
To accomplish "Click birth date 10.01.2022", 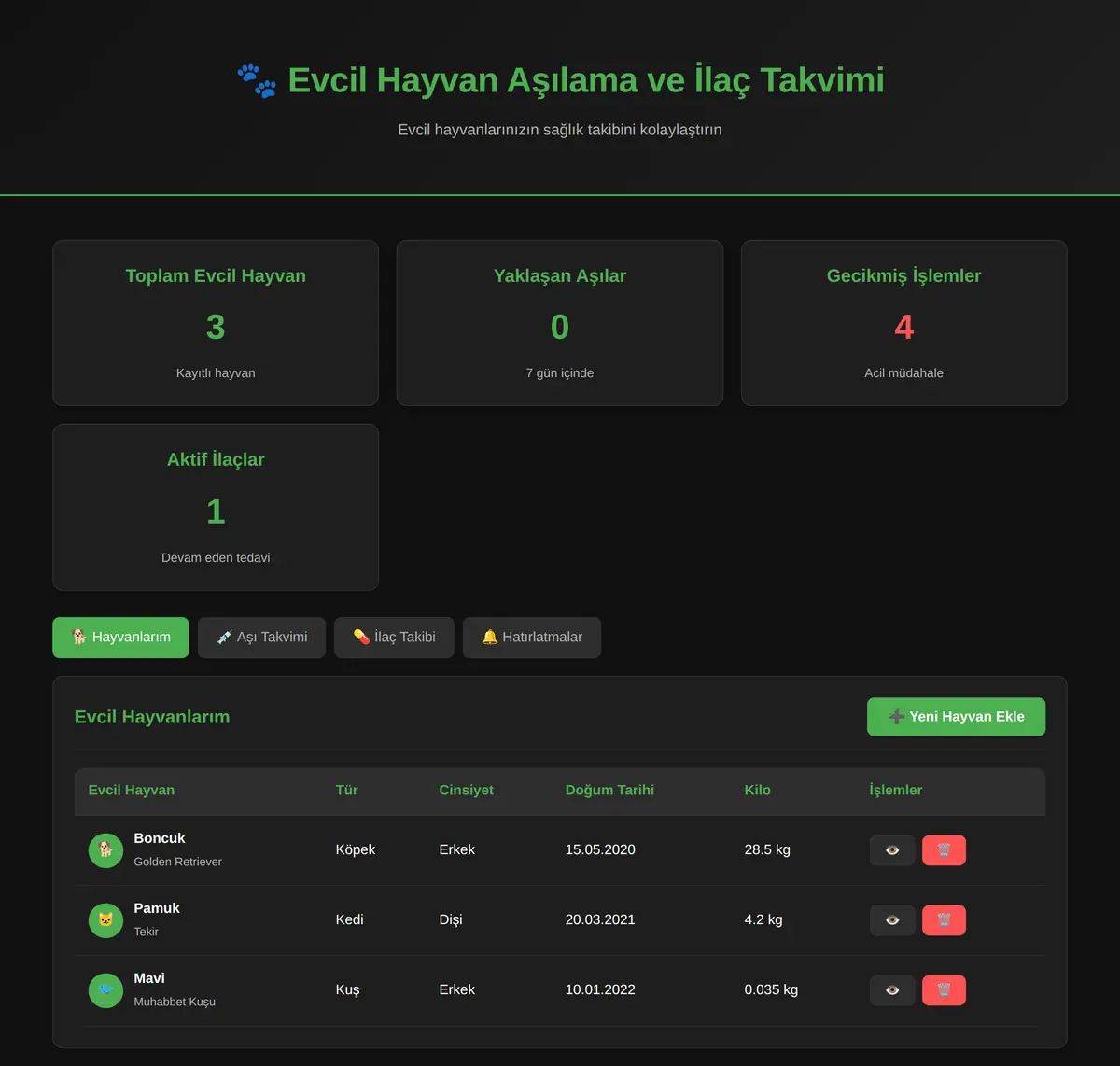I will pyautogui.click(x=600, y=989).
